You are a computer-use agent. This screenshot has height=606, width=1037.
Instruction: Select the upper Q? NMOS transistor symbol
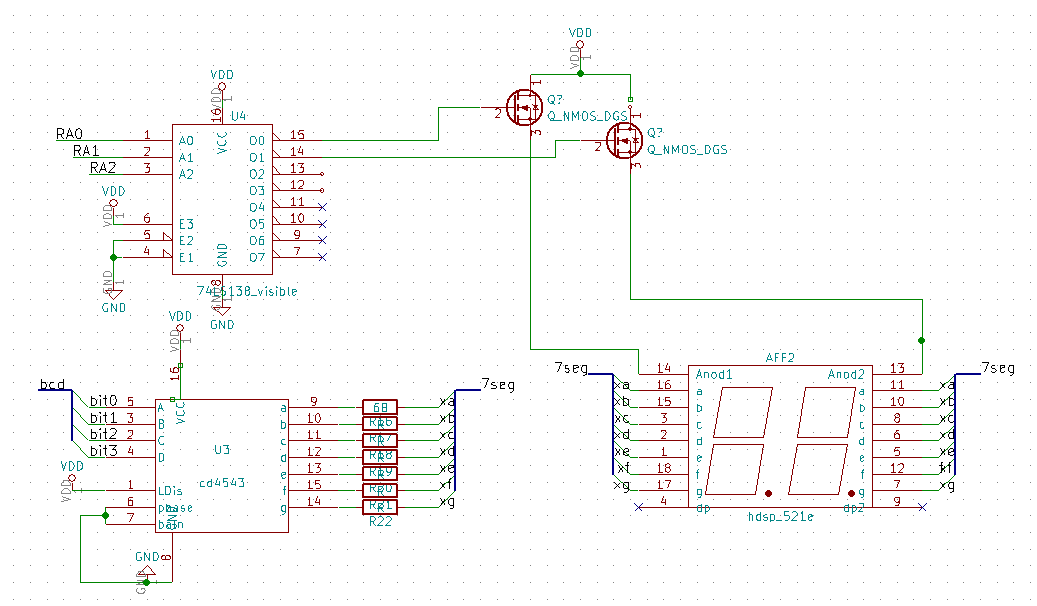tap(524, 107)
